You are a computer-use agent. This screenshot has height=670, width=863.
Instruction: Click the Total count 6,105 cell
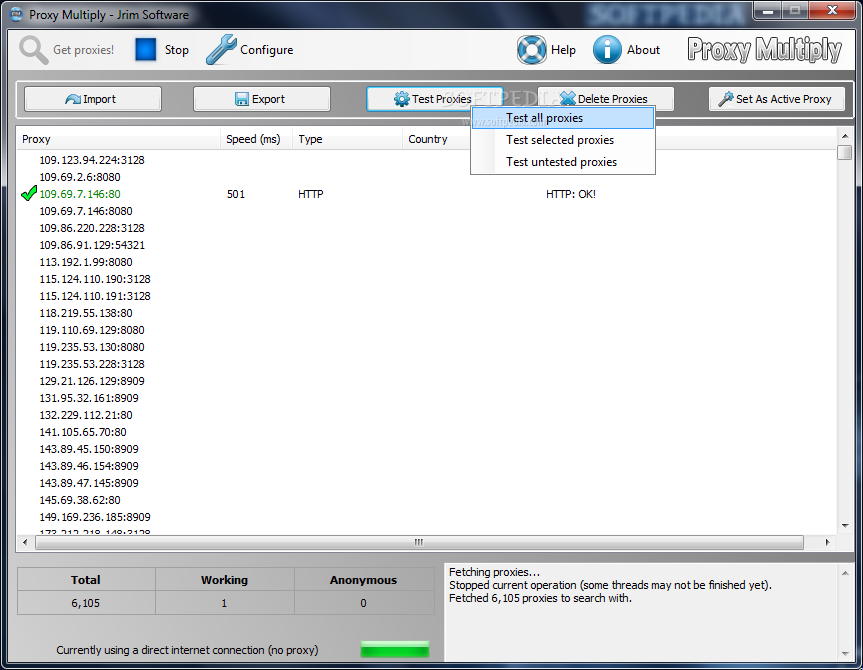tap(86, 603)
